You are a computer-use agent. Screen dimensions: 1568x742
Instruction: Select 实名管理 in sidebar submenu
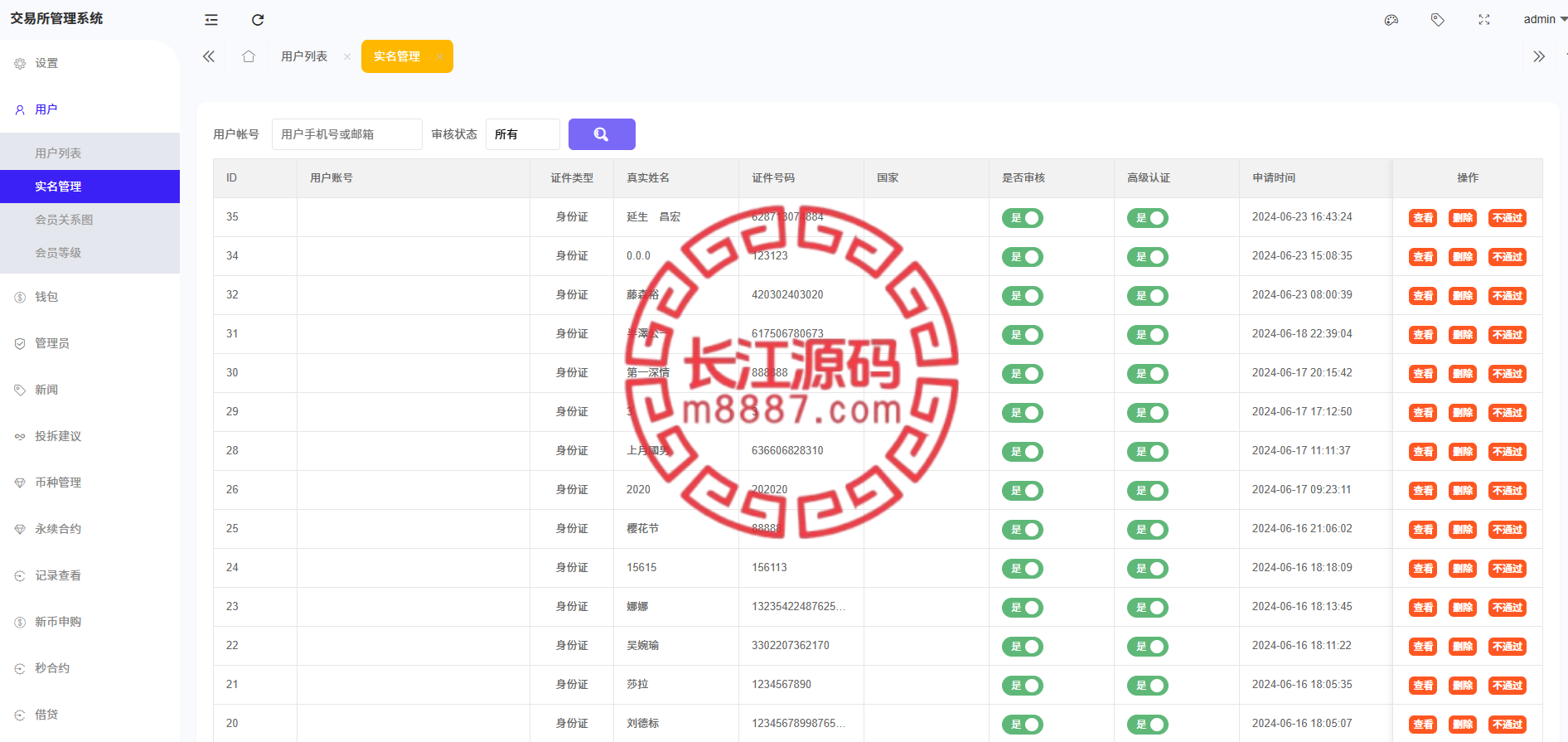click(x=90, y=187)
